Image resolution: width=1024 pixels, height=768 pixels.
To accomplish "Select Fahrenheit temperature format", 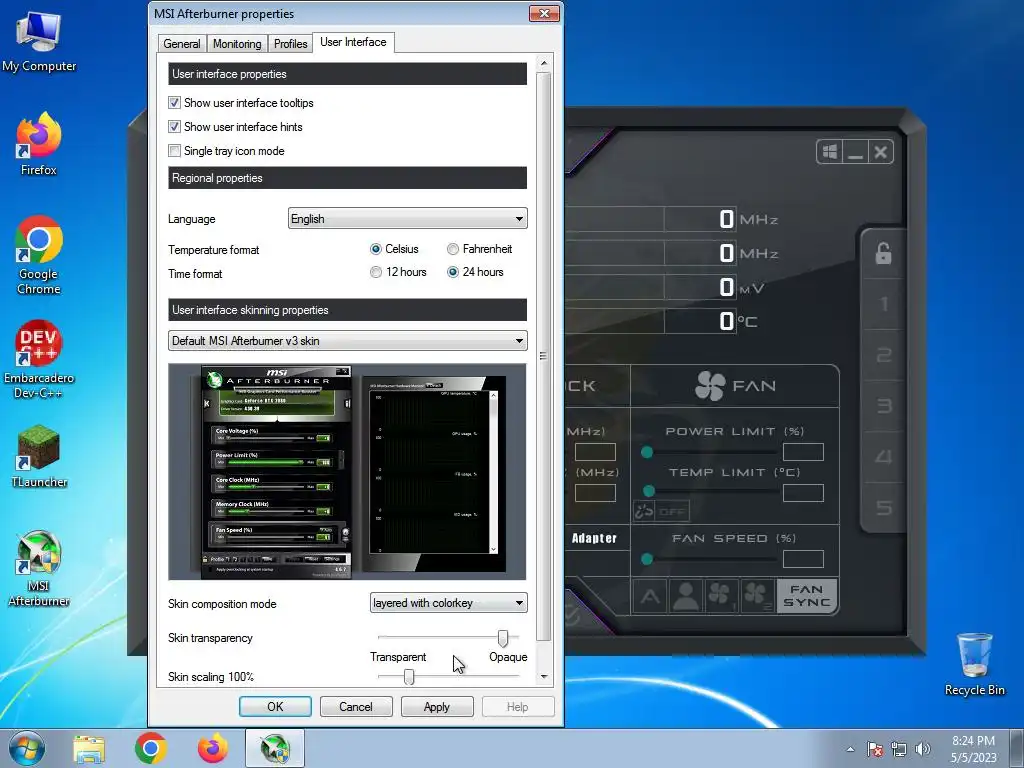I will click(x=453, y=249).
